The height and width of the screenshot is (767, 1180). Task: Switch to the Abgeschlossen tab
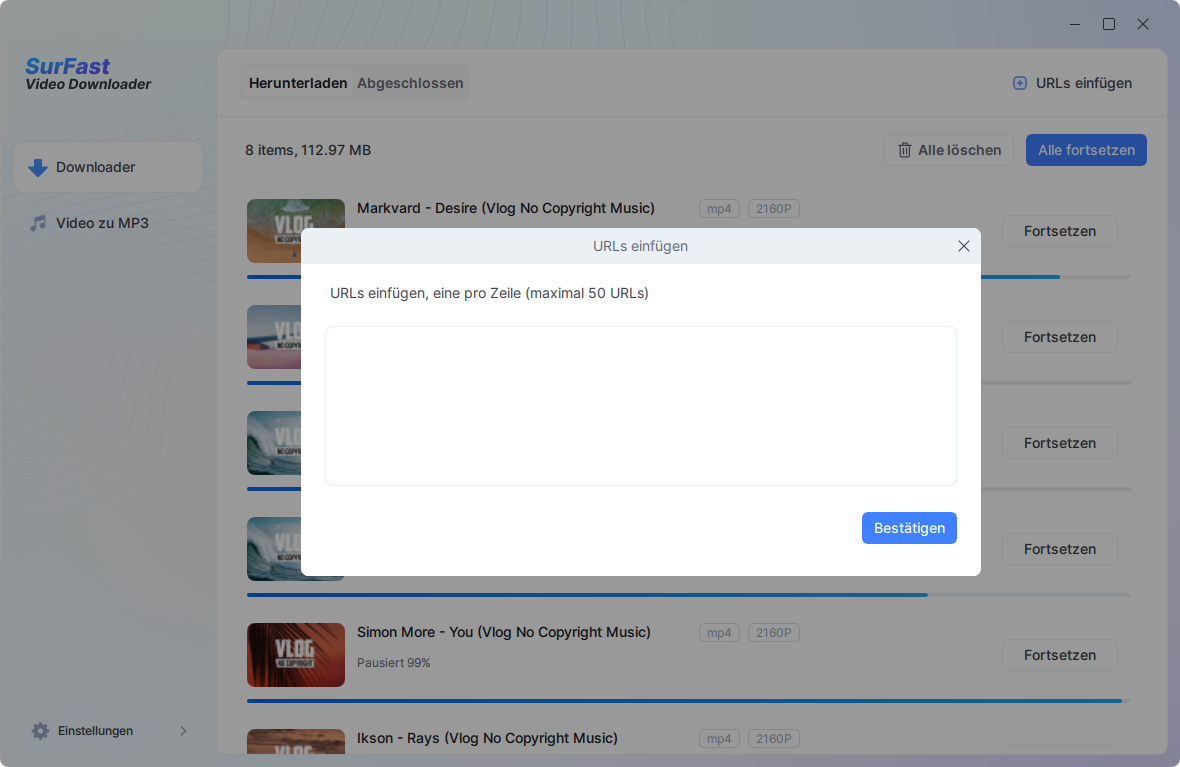(x=410, y=83)
